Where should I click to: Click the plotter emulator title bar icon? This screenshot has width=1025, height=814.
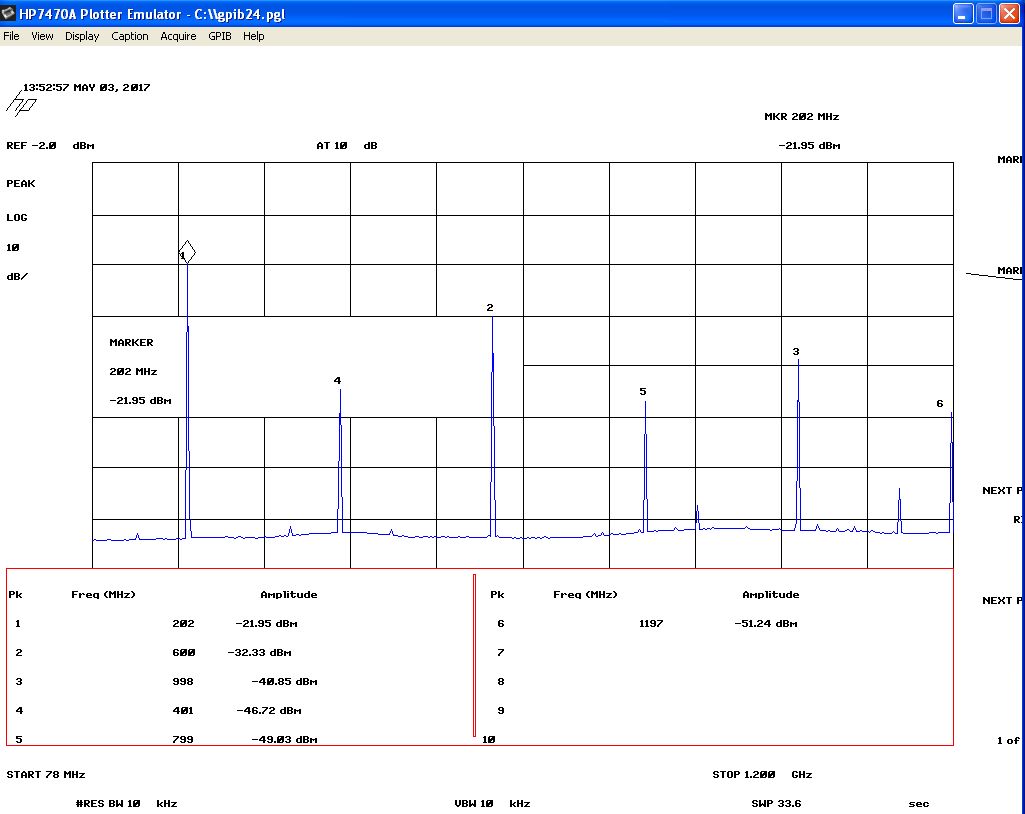pos(10,14)
